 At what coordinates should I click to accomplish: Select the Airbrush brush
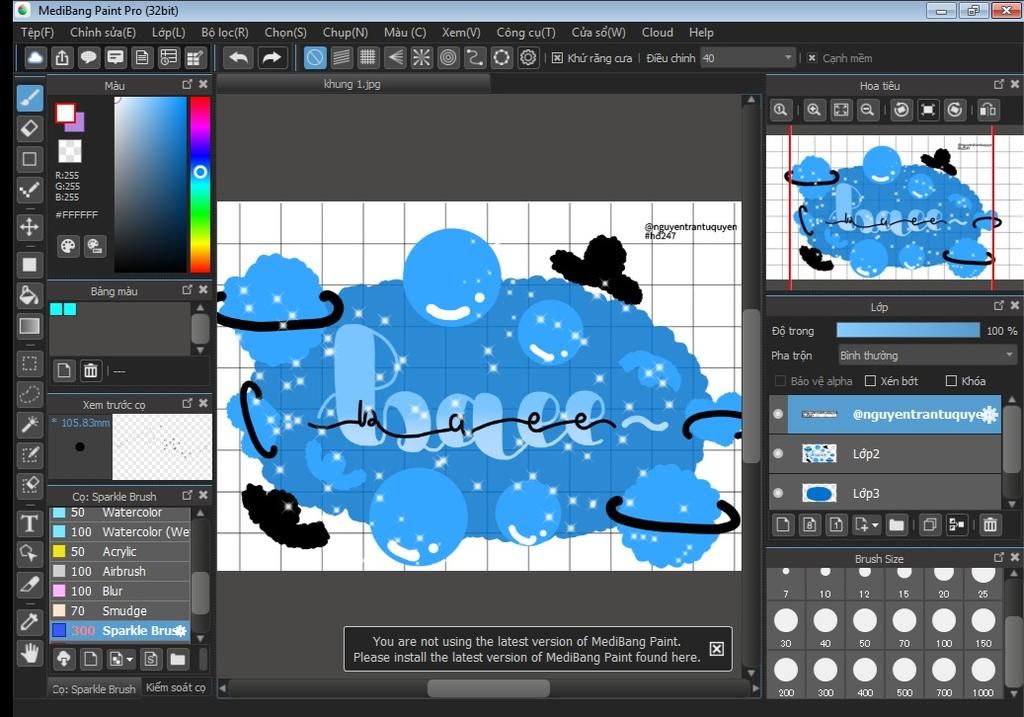point(120,571)
